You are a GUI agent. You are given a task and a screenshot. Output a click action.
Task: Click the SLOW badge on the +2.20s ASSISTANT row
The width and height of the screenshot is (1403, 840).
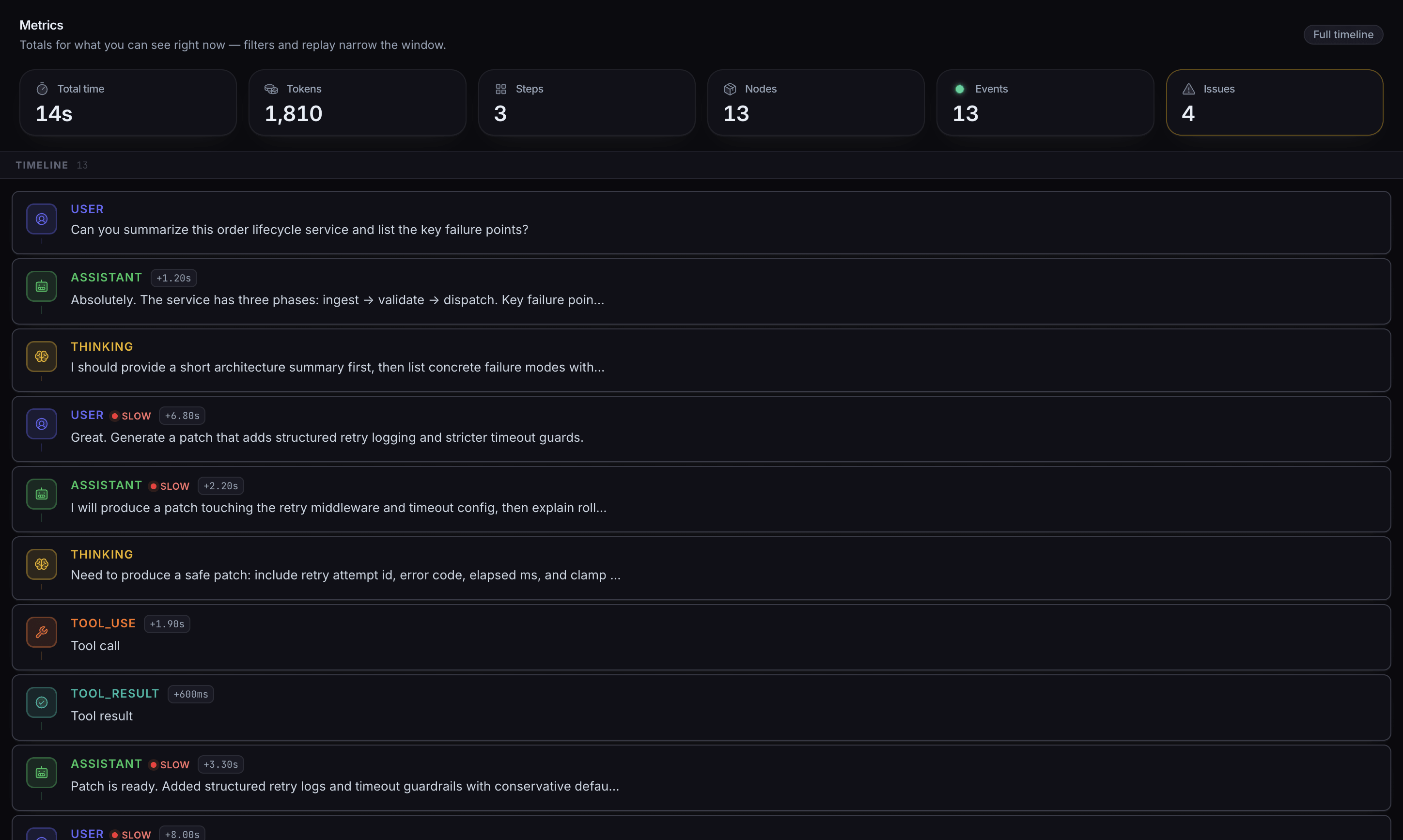[x=169, y=486]
